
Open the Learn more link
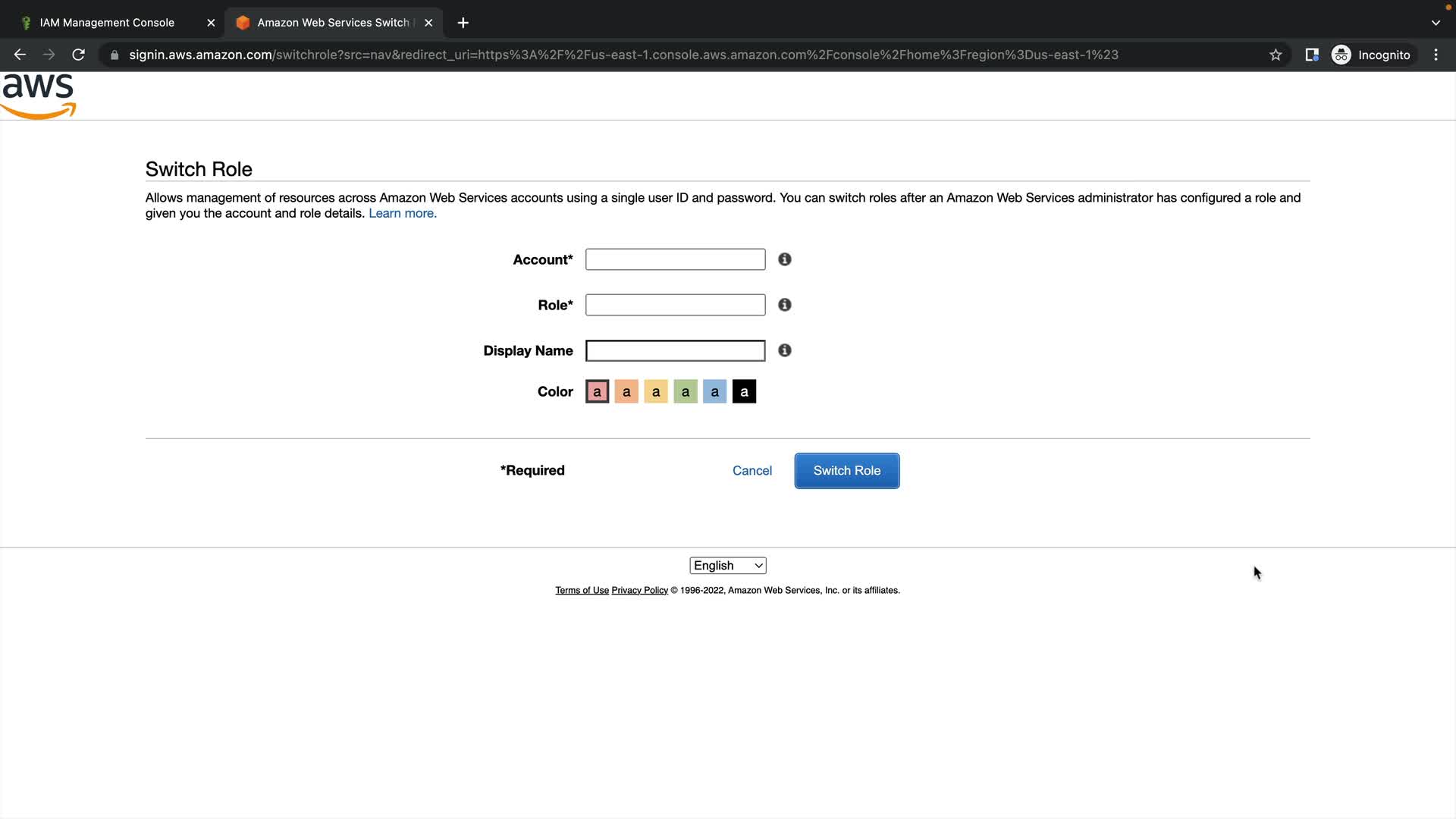[x=402, y=214]
